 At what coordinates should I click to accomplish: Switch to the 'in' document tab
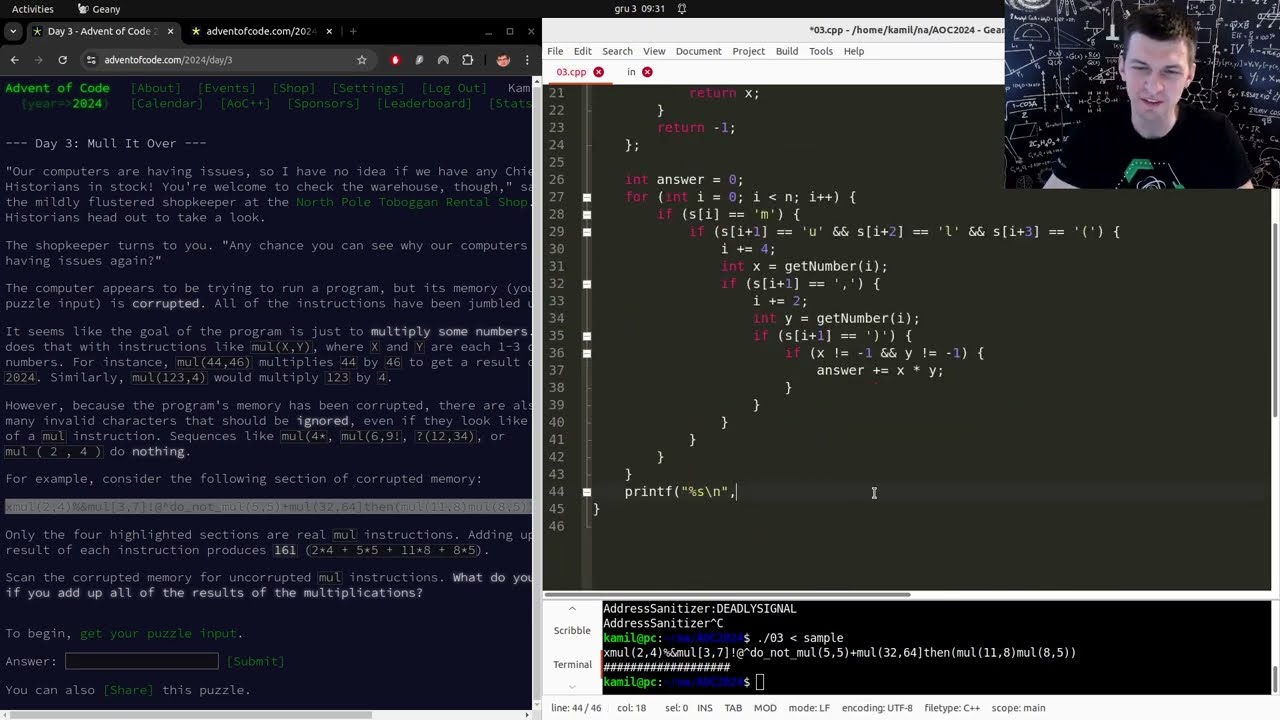click(631, 72)
